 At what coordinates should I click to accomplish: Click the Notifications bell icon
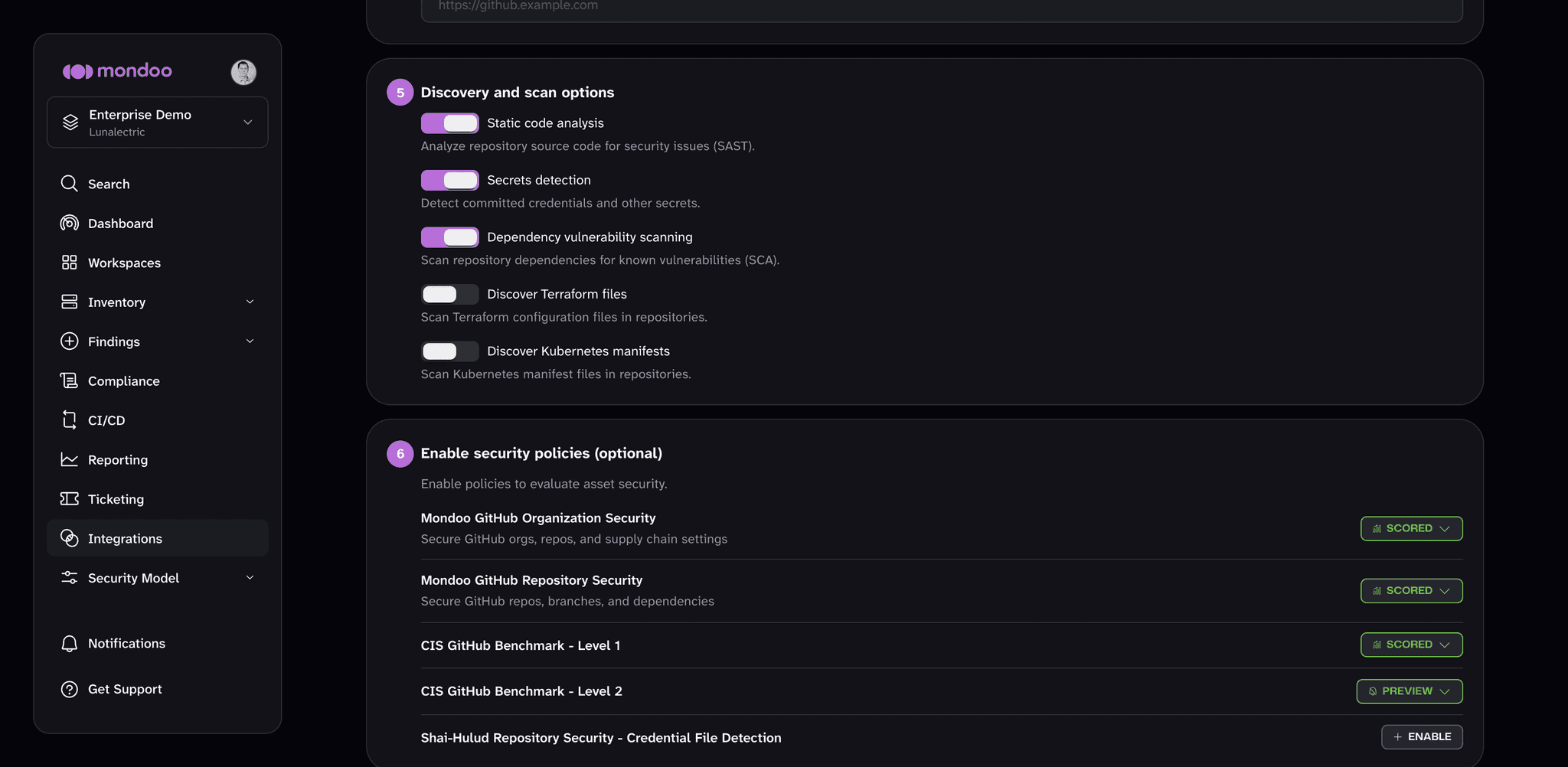point(70,643)
